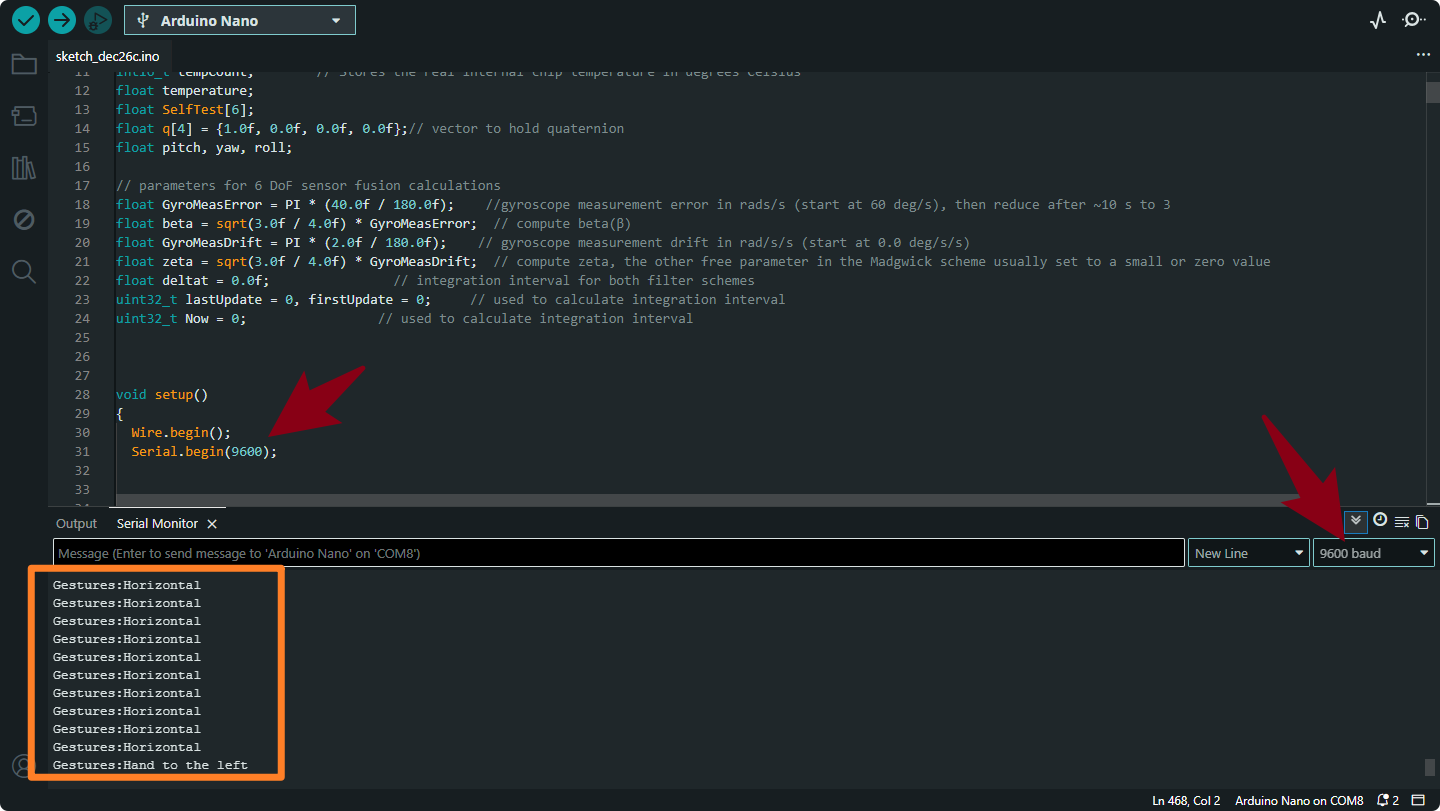Click the float temperature; code line
This screenshot has height=811, width=1440.
pos(185,91)
